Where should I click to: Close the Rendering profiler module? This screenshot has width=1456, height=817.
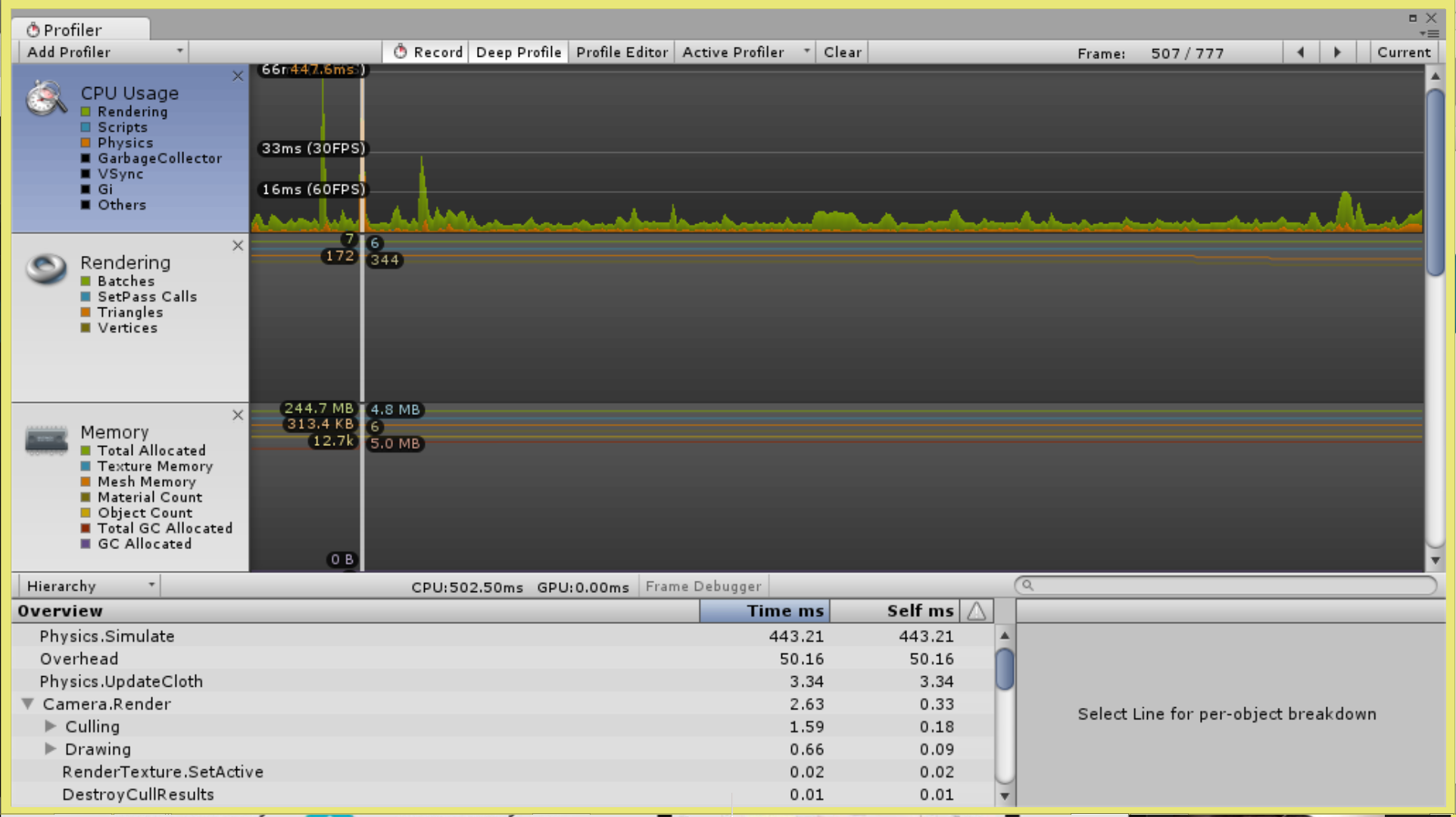point(238,245)
